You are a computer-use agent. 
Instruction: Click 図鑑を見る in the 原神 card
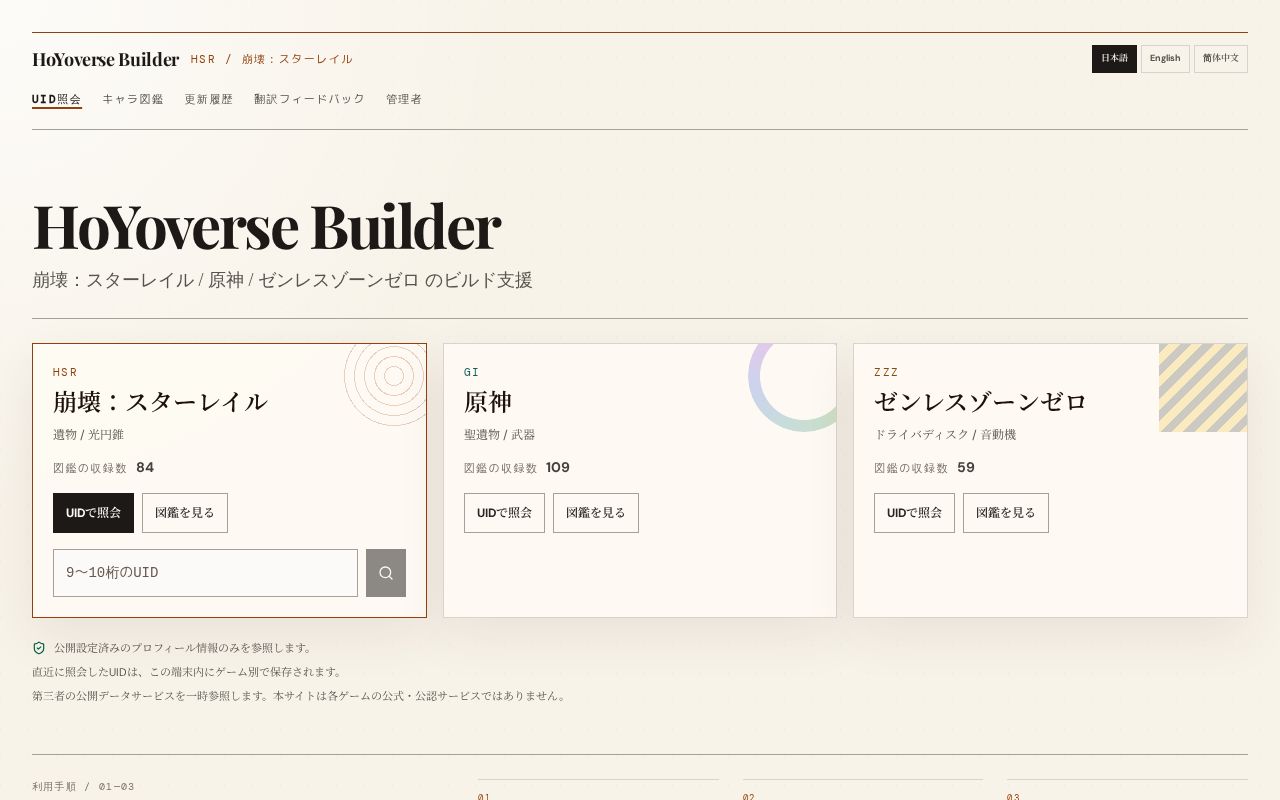[x=596, y=513]
